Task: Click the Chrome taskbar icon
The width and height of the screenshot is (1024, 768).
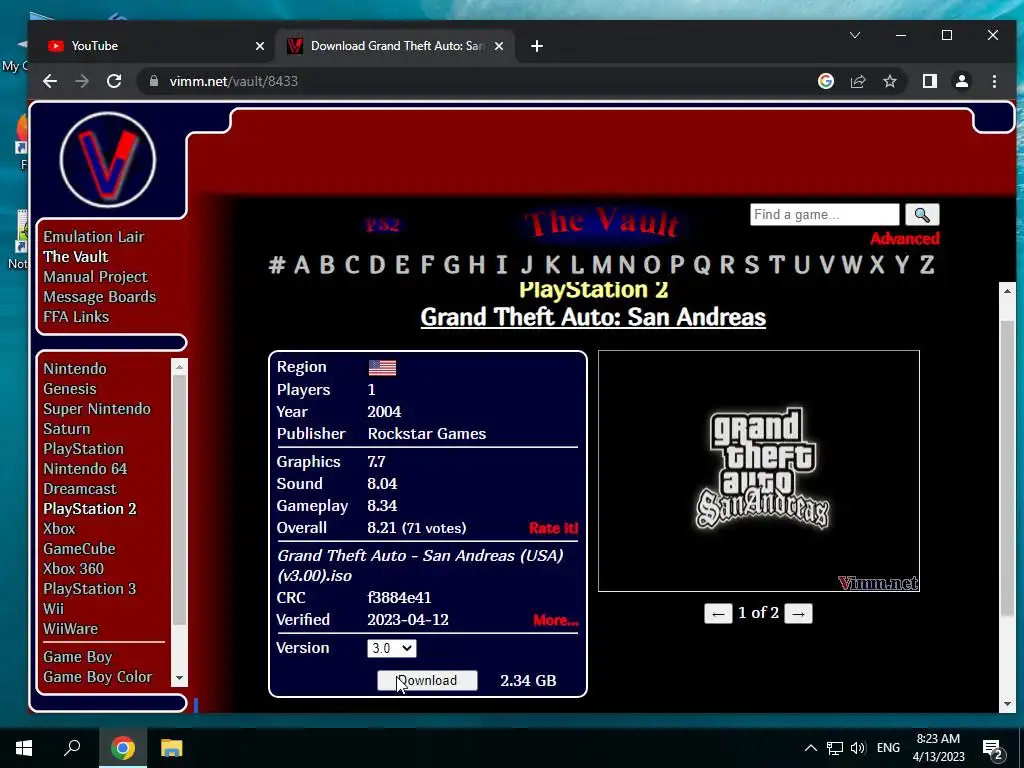Action: [122, 748]
